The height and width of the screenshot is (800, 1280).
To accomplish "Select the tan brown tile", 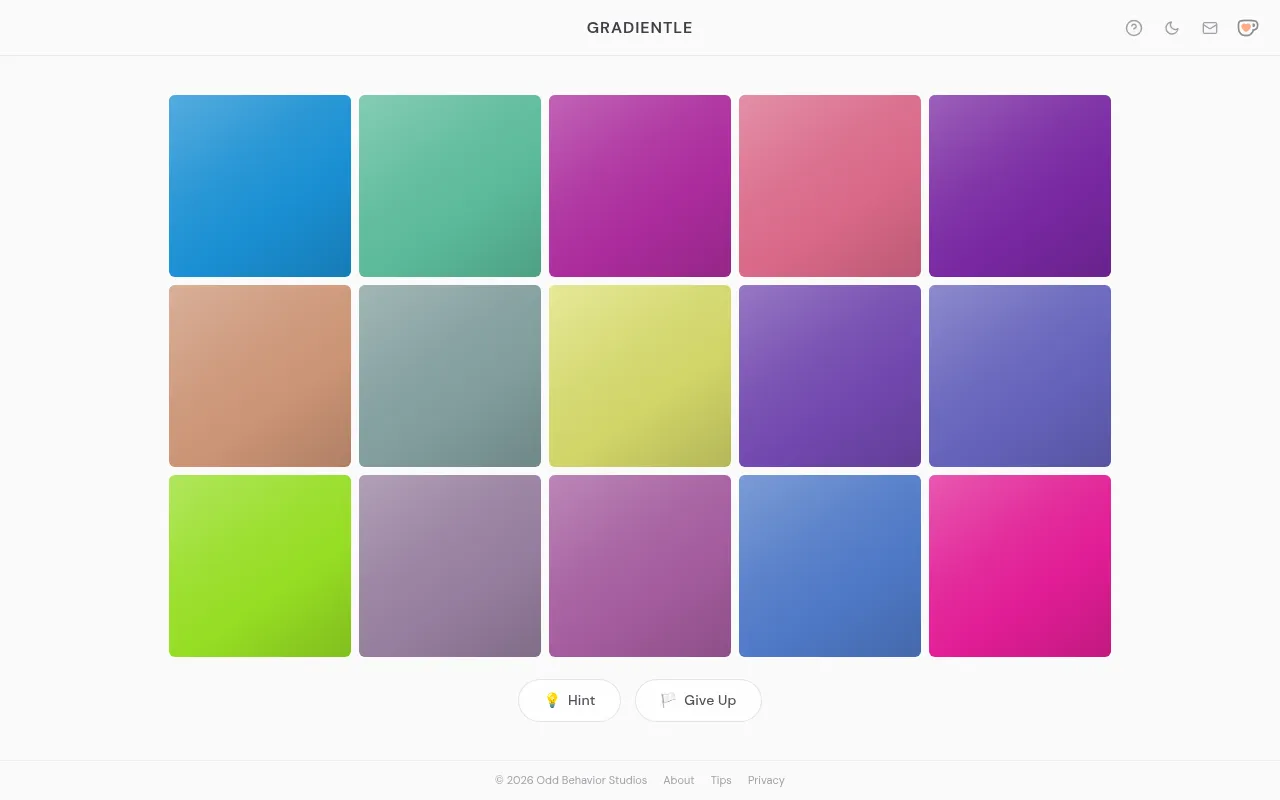I will tap(260, 376).
